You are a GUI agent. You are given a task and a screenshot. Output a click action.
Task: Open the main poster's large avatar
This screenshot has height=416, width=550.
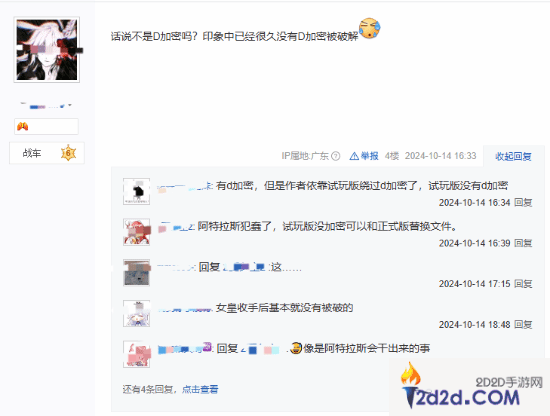(x=47, y=49)
